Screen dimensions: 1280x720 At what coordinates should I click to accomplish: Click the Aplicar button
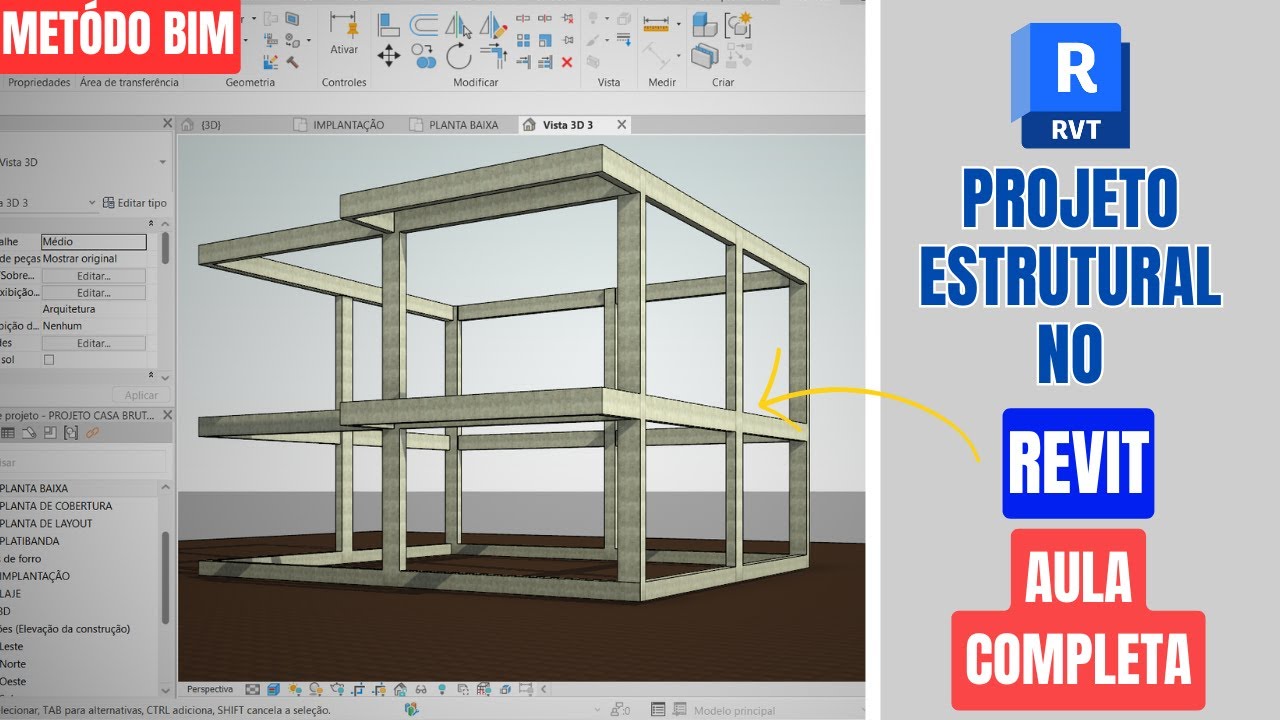click(x=141, y=395)
